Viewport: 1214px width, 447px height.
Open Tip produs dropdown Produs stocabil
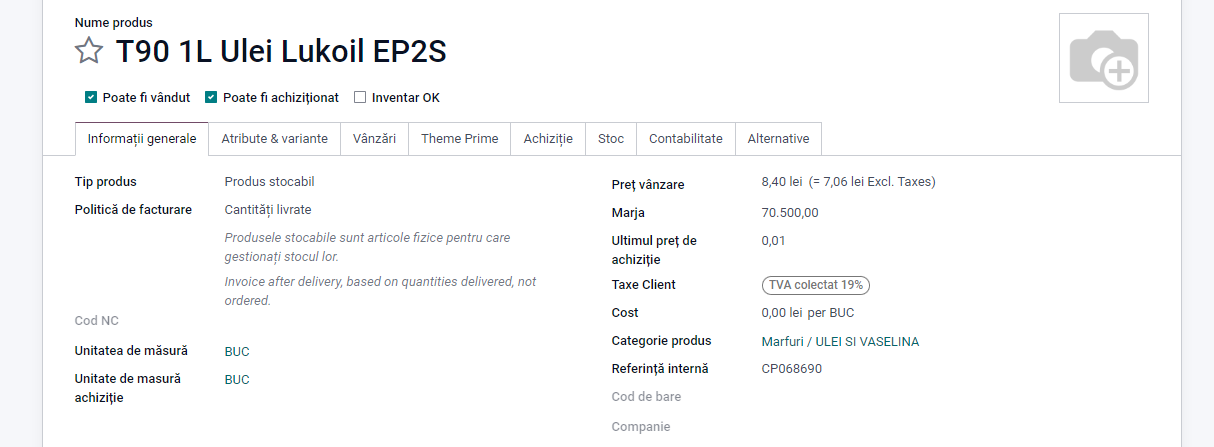[x=269, y=182]
